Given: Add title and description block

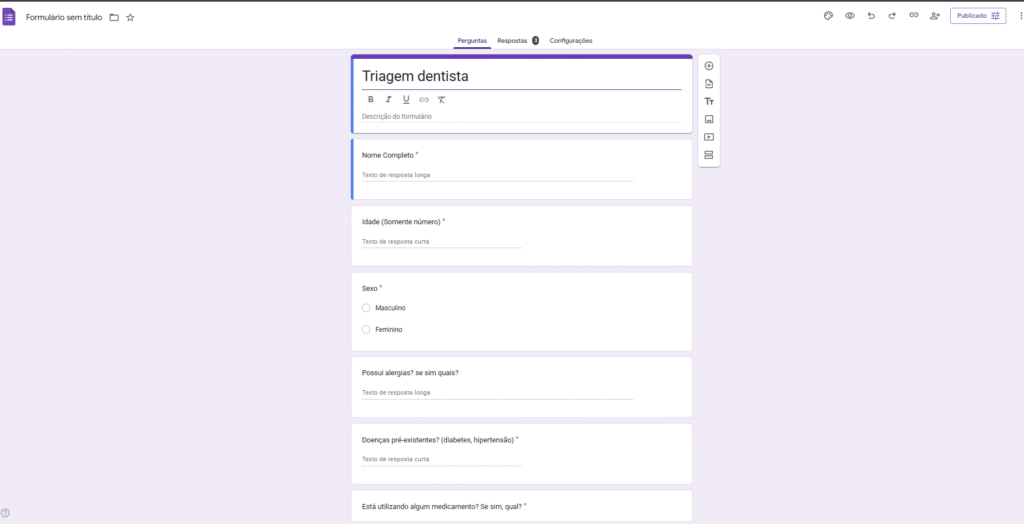Looking at the screenshot, I should [709, 102].
